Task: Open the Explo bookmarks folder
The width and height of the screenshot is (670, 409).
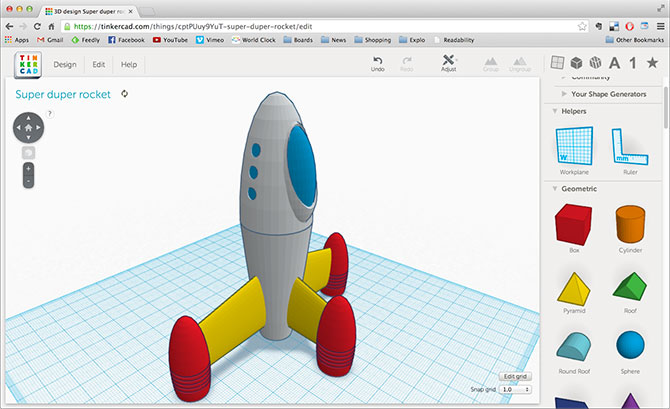Action: [x=412, y=40]
